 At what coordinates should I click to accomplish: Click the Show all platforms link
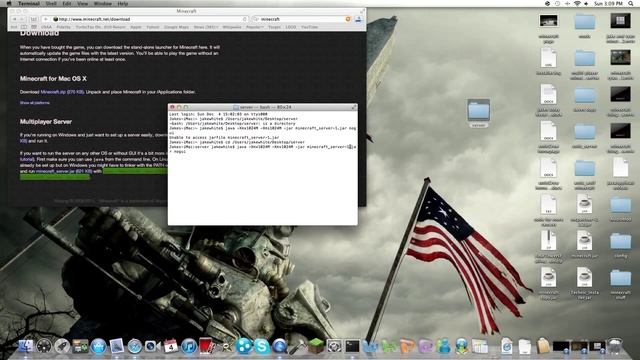click(x=35, y=103)
